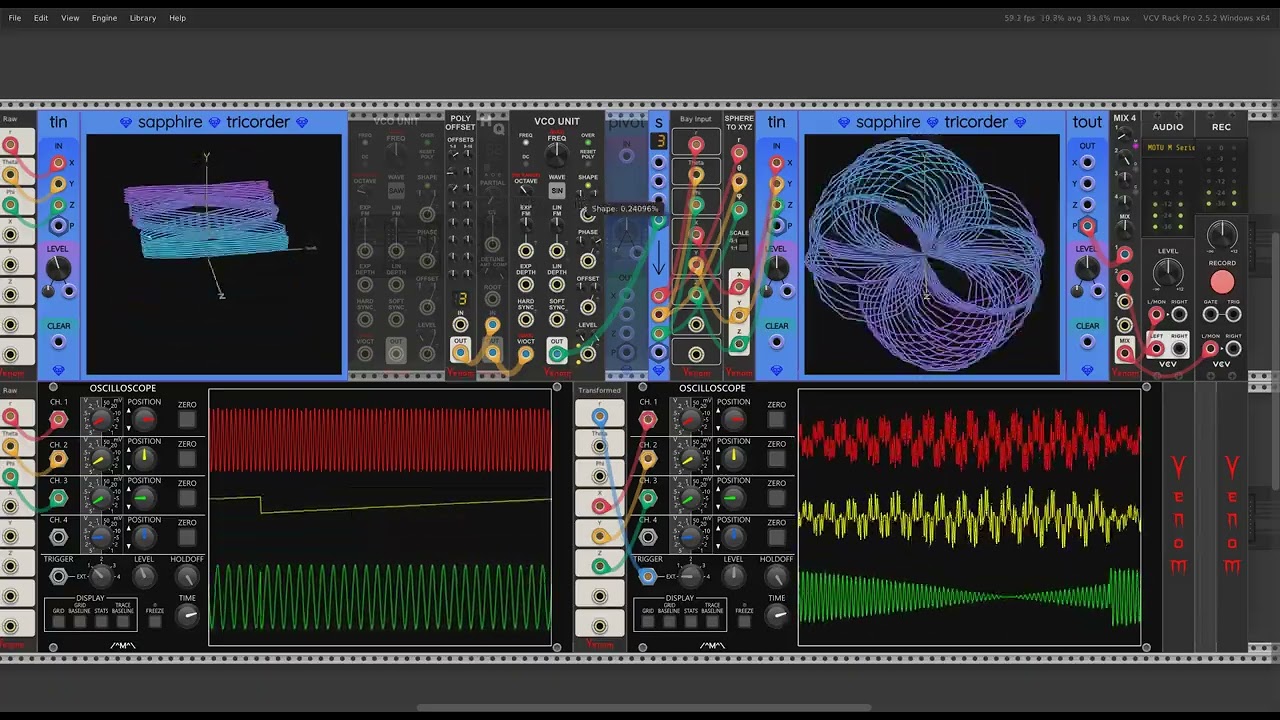This screenshot has height=720, width=1280.
Task: Click the MIX output jack on MIX 4
Action: click(1125, 351)
